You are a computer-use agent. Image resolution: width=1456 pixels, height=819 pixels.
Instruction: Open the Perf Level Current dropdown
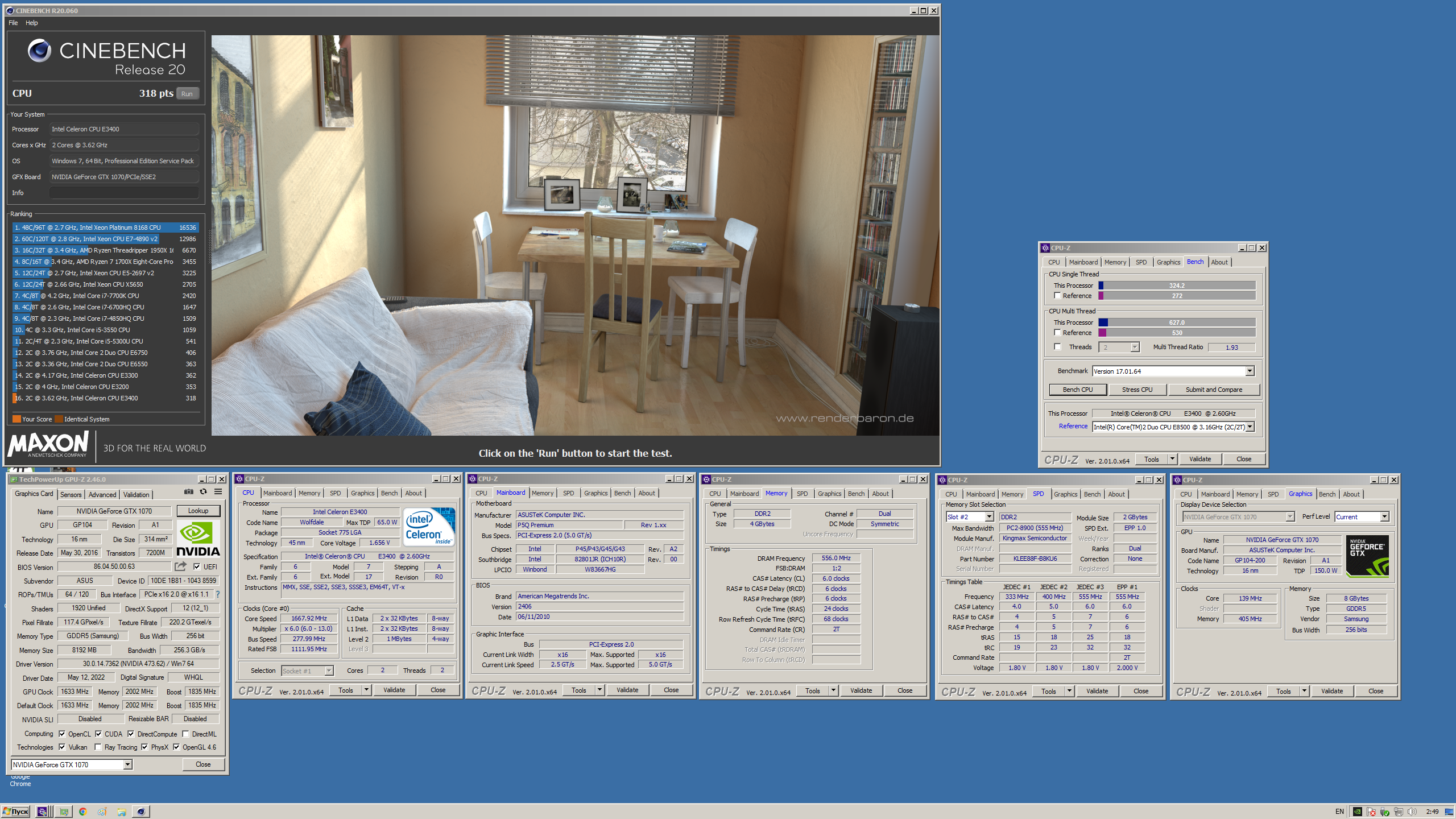click(x=1362, y=517)
